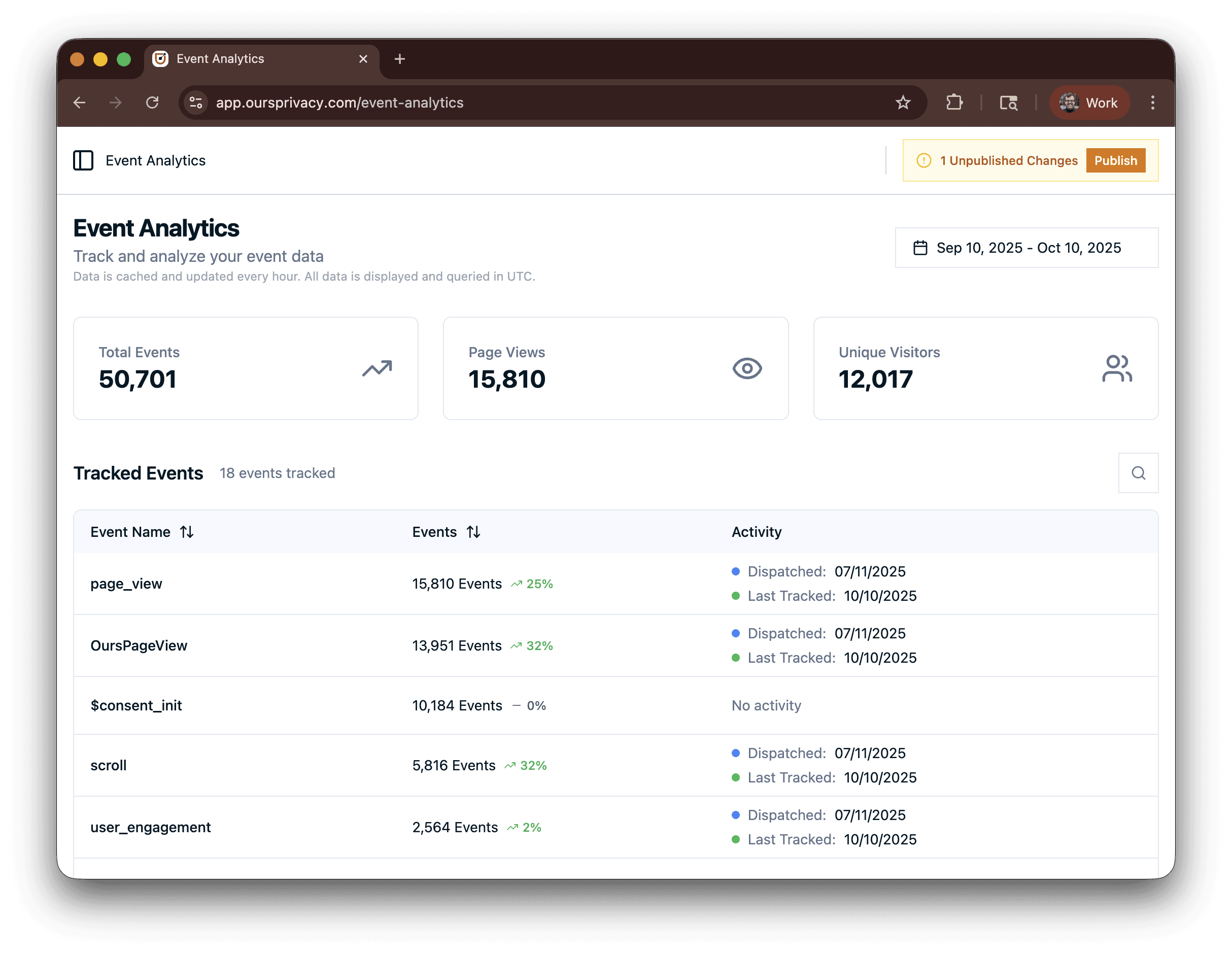Open the tab search icon in the toolbar
1232x954 pixels.
[1008, 103]
